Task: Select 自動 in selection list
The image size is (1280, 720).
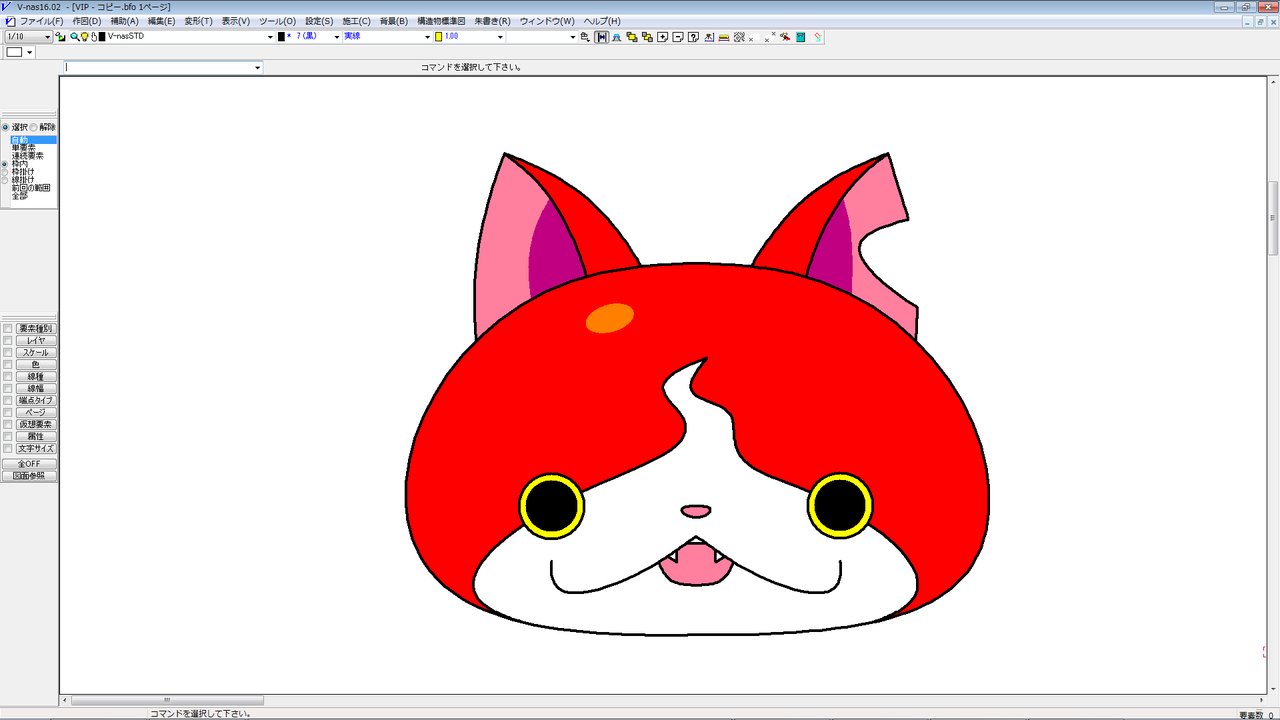Action: [x=33, y=140]
